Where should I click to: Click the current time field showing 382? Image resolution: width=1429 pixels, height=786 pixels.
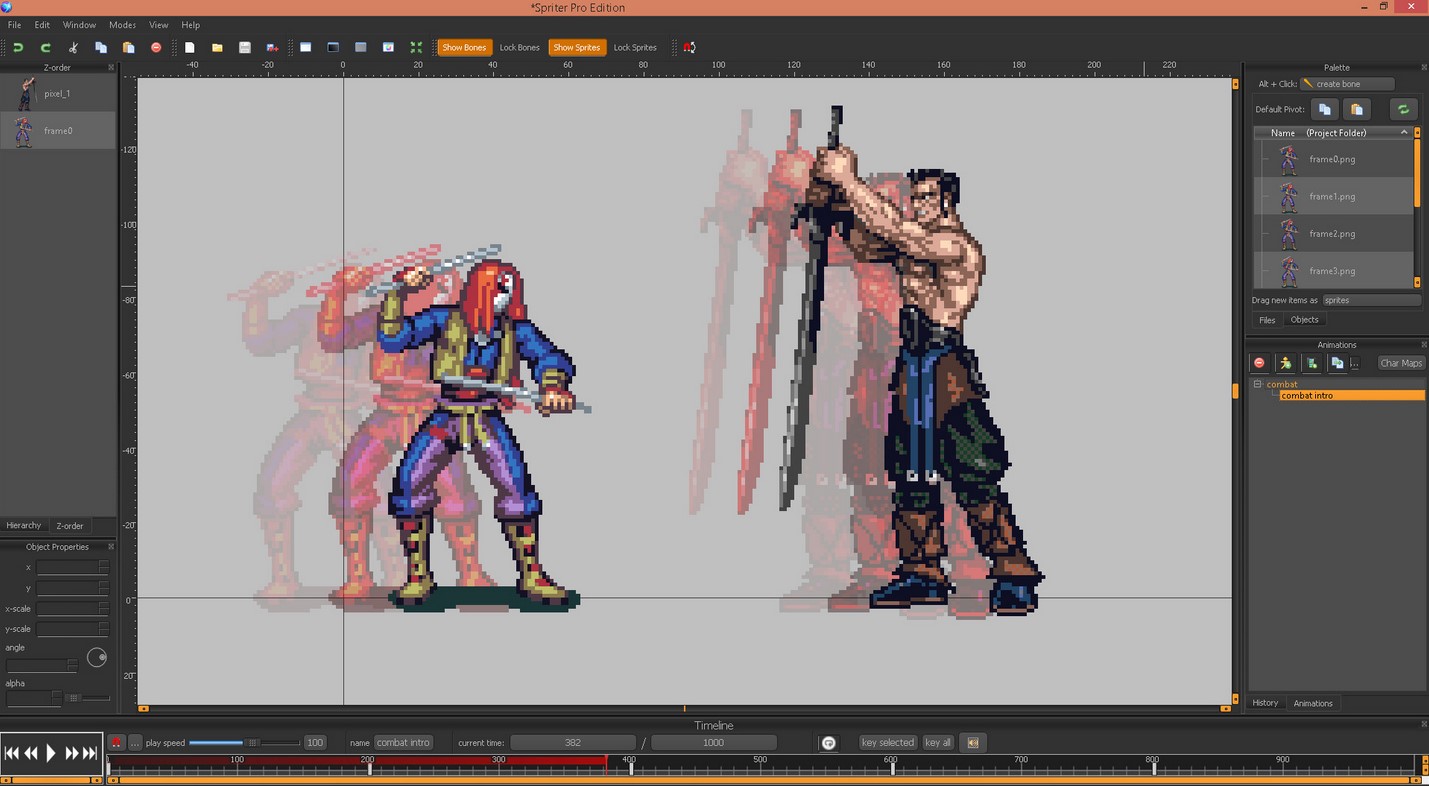pyautogui.click(x=573, y=742)
